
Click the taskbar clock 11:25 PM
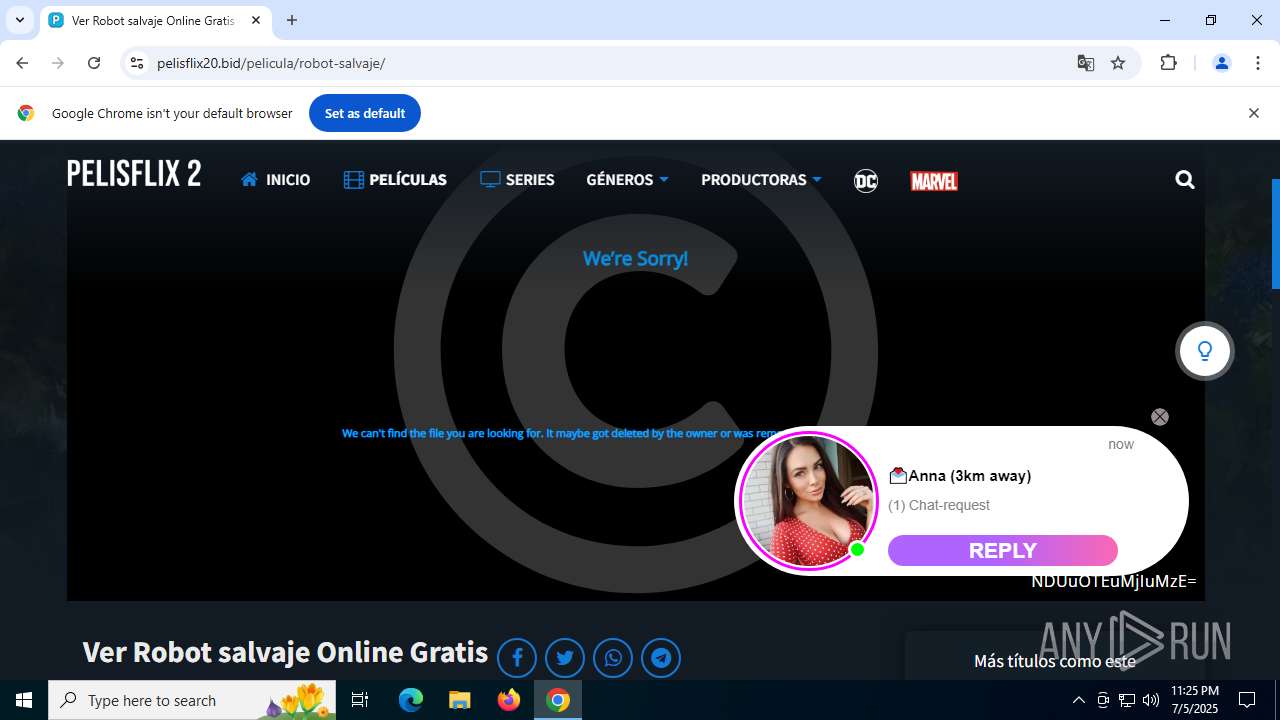pos(1195,700)
